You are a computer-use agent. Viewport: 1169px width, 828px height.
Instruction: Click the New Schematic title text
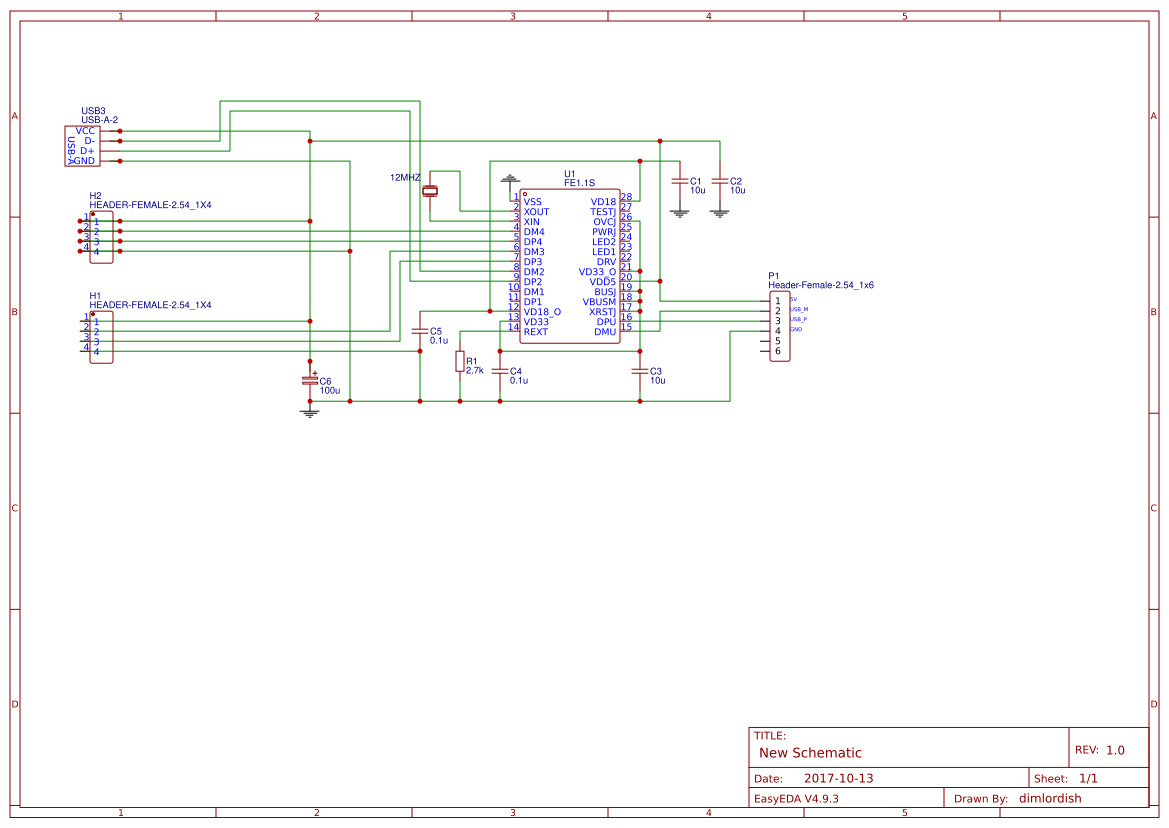[x=810, y=752]
